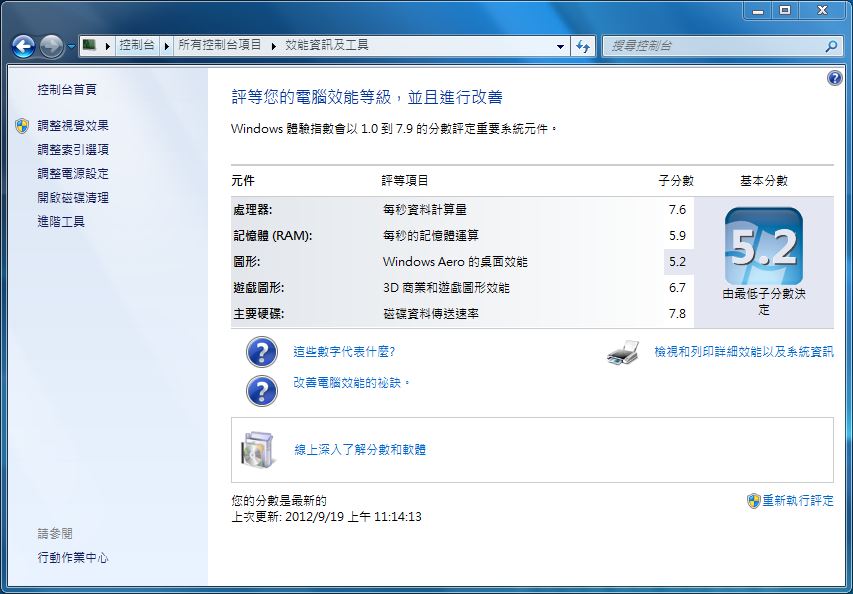Click the 元件 column header
This screenshot has height=594, width=853.
pos(243,181)
